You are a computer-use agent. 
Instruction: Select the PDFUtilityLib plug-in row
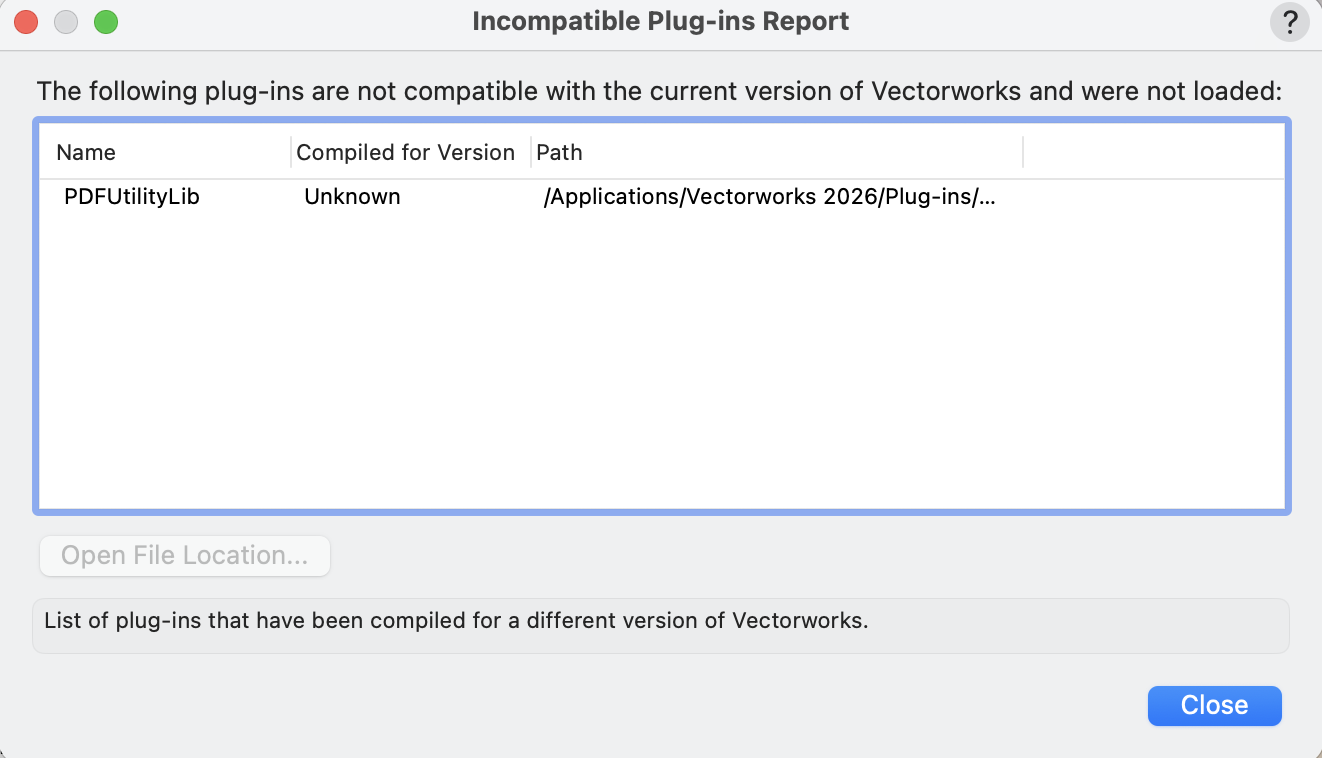coord(132,197)
